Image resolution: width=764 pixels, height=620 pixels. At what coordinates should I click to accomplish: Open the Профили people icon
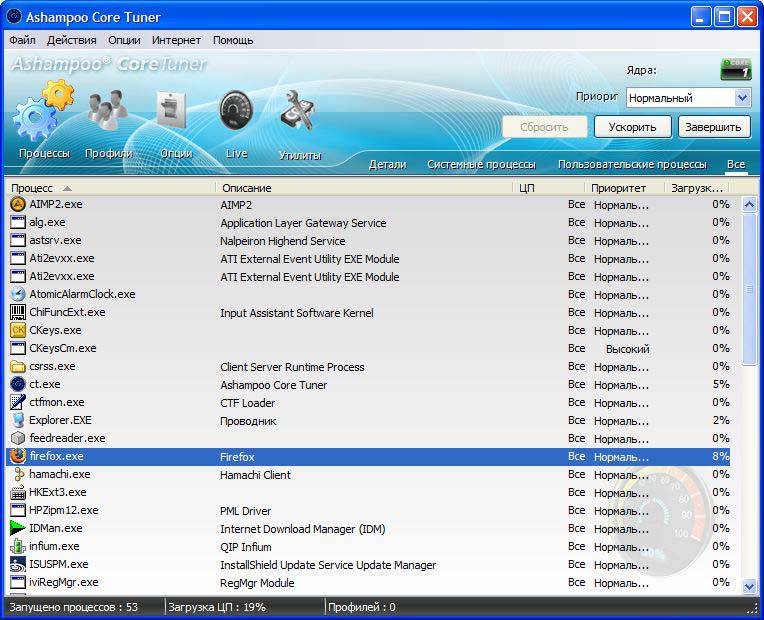[x=107, y=110]
